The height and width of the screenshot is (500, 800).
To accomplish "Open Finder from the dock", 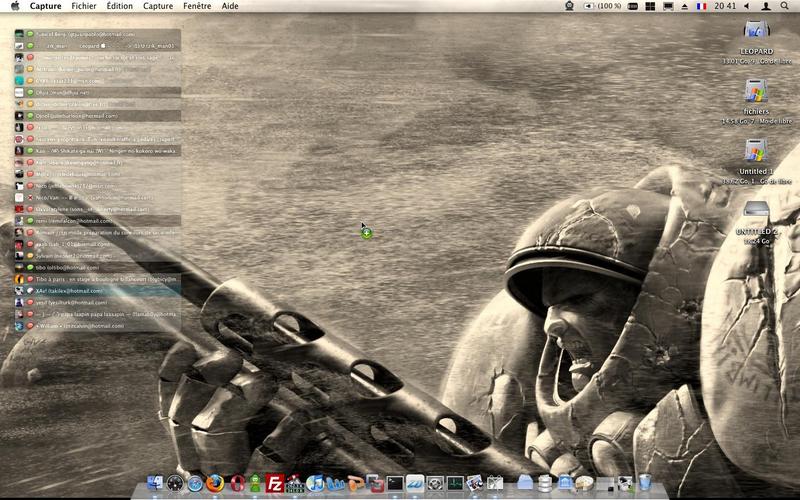I will click(155, 484).
